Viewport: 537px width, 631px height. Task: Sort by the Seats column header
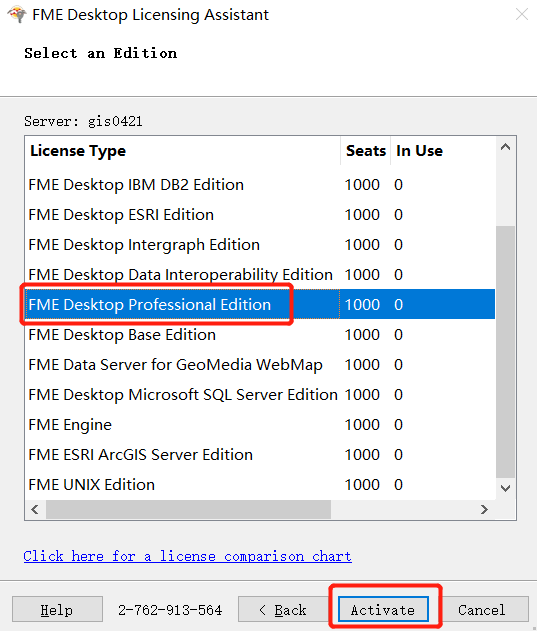pyautogui.click(x=366, y=151)
